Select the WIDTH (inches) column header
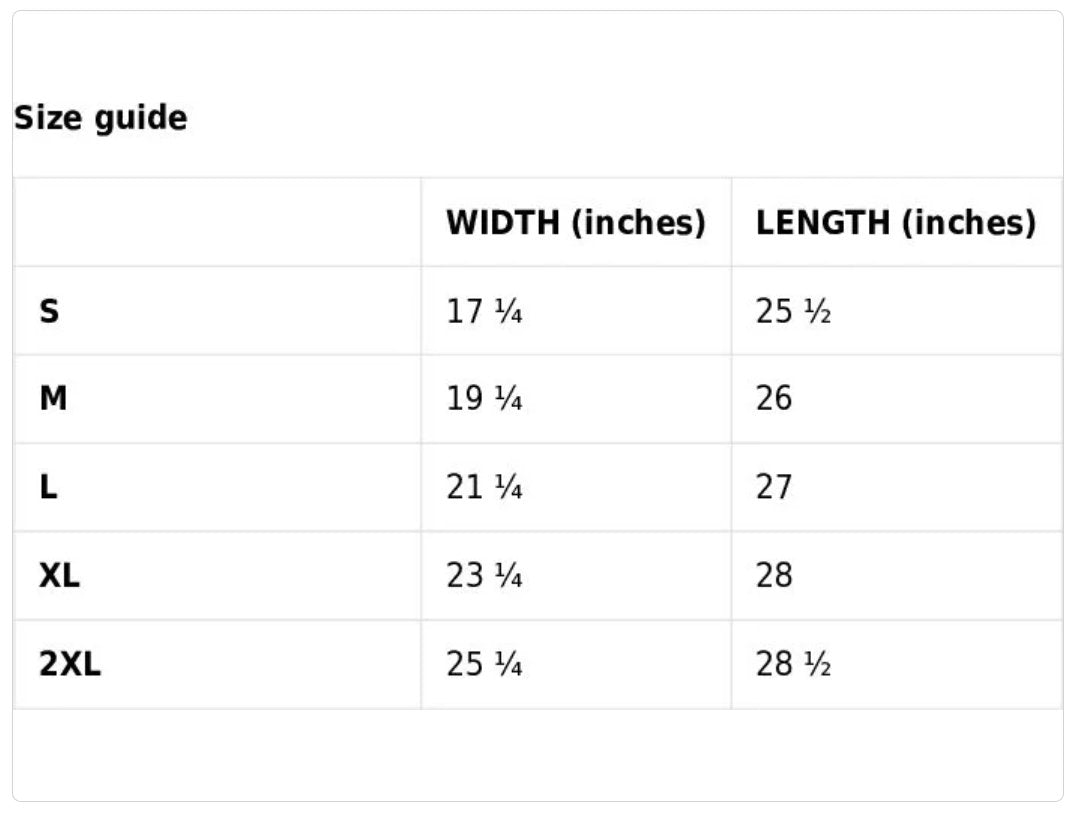This screenshot has height=814, width=1078. [x=575, y=222]
